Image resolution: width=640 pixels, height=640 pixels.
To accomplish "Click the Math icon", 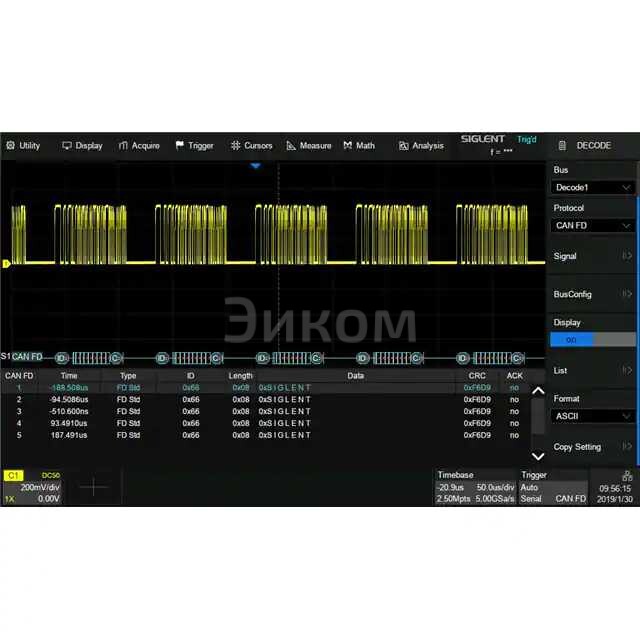I will coord(348,145).
